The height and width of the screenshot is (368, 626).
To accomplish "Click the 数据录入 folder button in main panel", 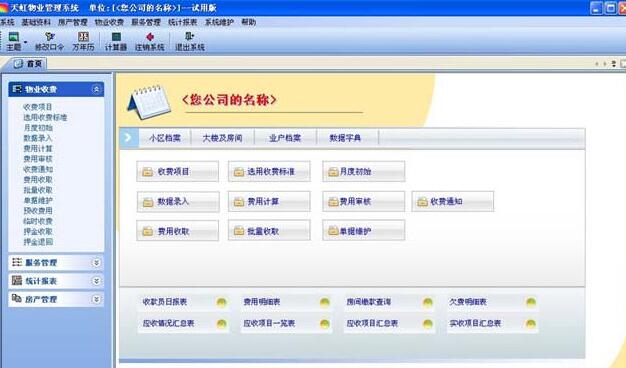I will 178,202.
